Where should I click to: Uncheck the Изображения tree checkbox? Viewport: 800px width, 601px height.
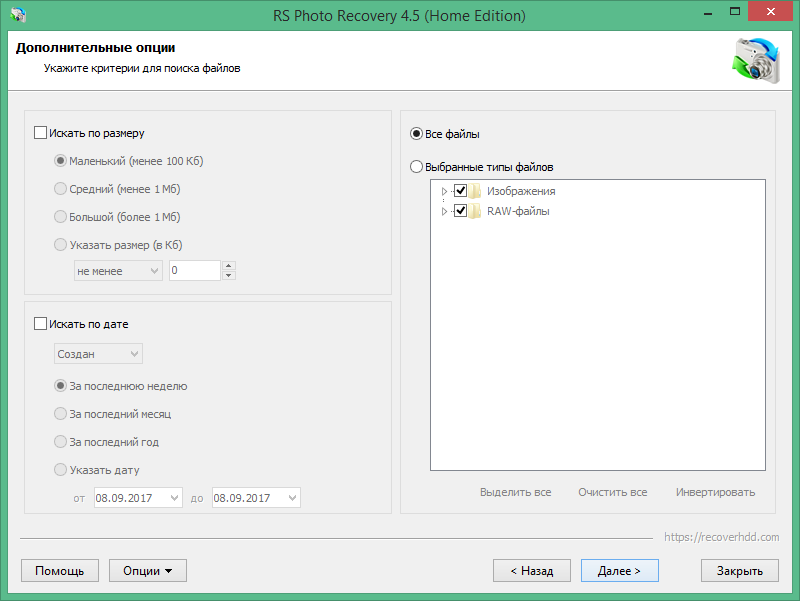[461, 191]
